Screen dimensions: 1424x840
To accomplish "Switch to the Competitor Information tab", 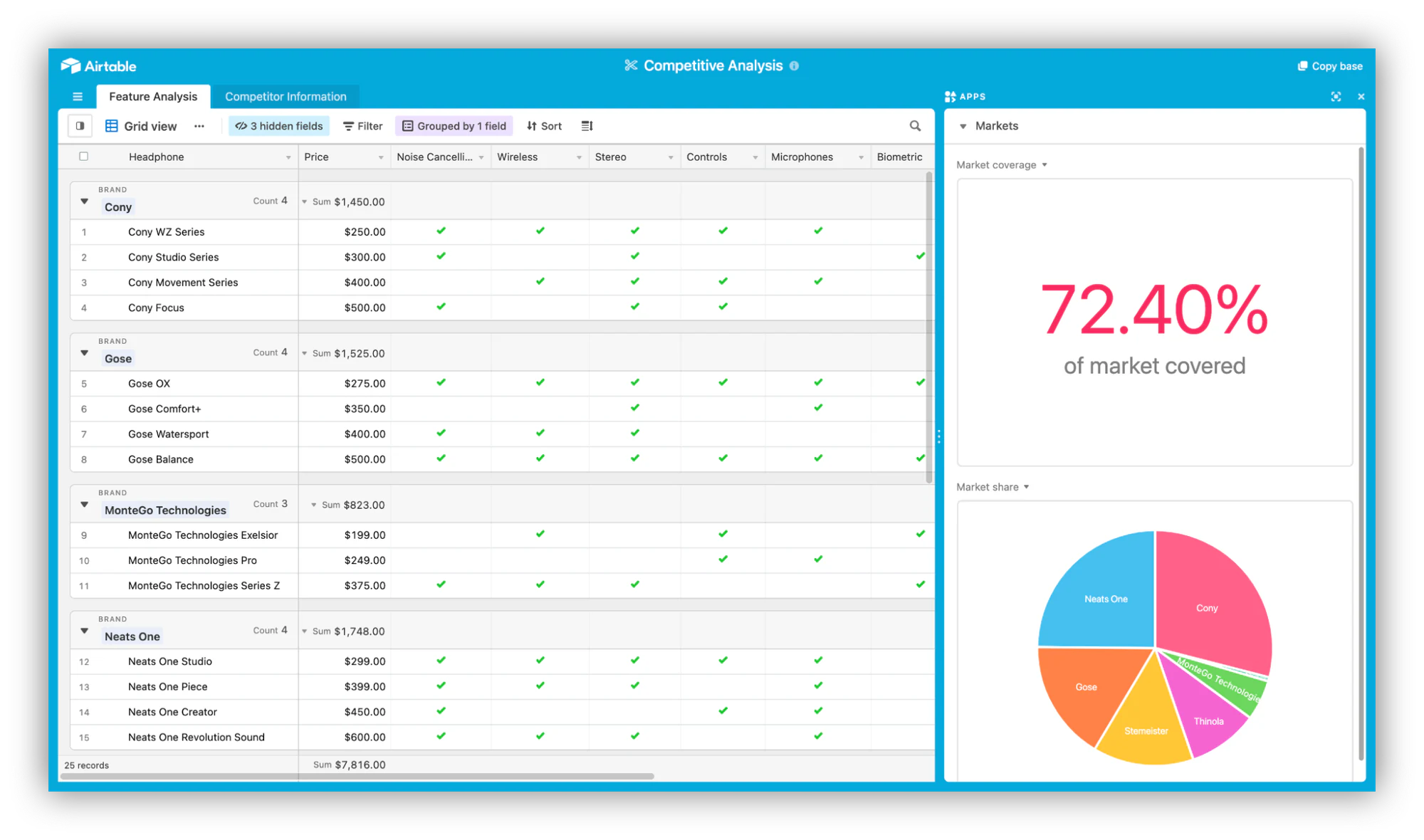I will [x=286, y=96].
